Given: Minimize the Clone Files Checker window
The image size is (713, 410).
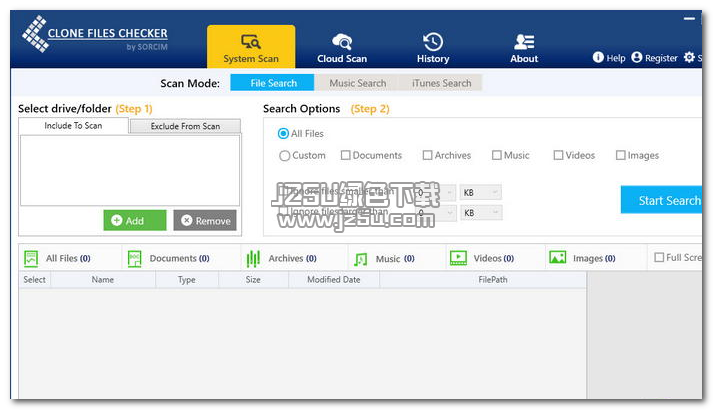Looking at the screenshot, I should pos(689,19).
